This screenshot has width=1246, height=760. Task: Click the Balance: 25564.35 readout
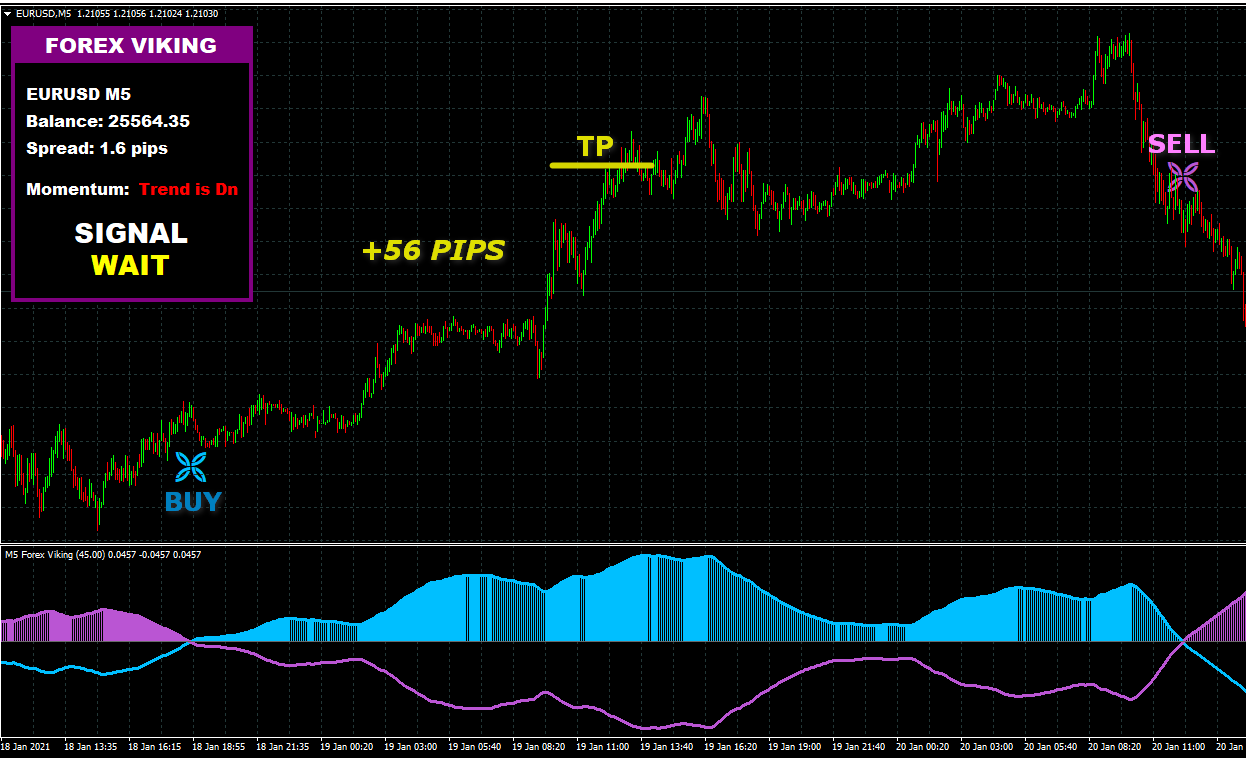[108, 121]
